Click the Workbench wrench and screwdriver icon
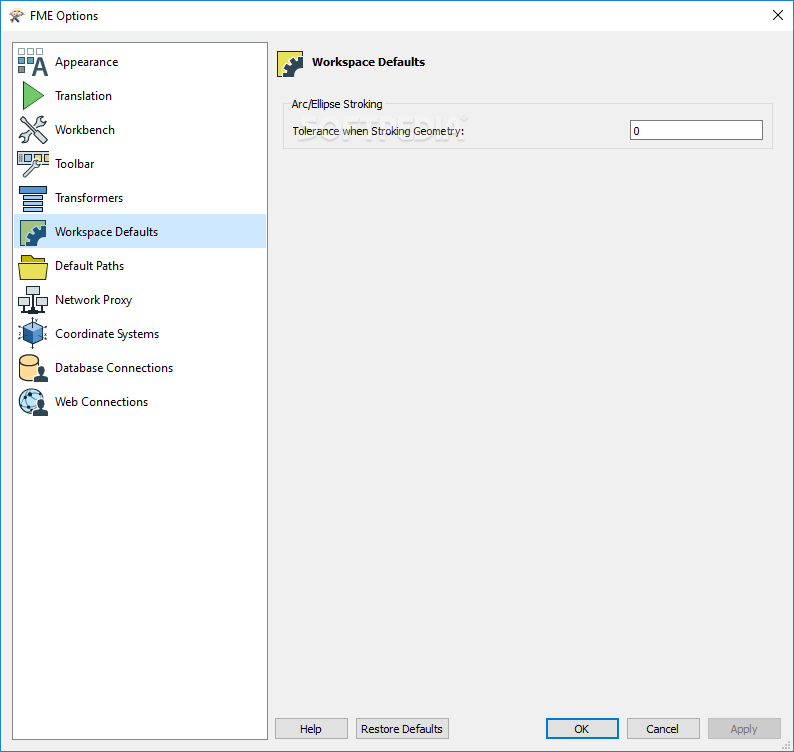Screen dimensions: 794x752 tap(33, 130)
